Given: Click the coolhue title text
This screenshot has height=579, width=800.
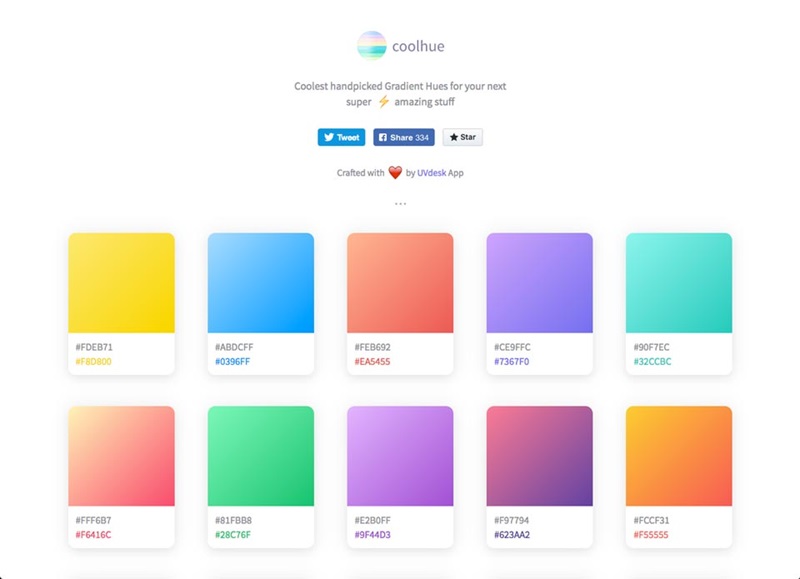Looking at the screenshot, I should point(418,45).
